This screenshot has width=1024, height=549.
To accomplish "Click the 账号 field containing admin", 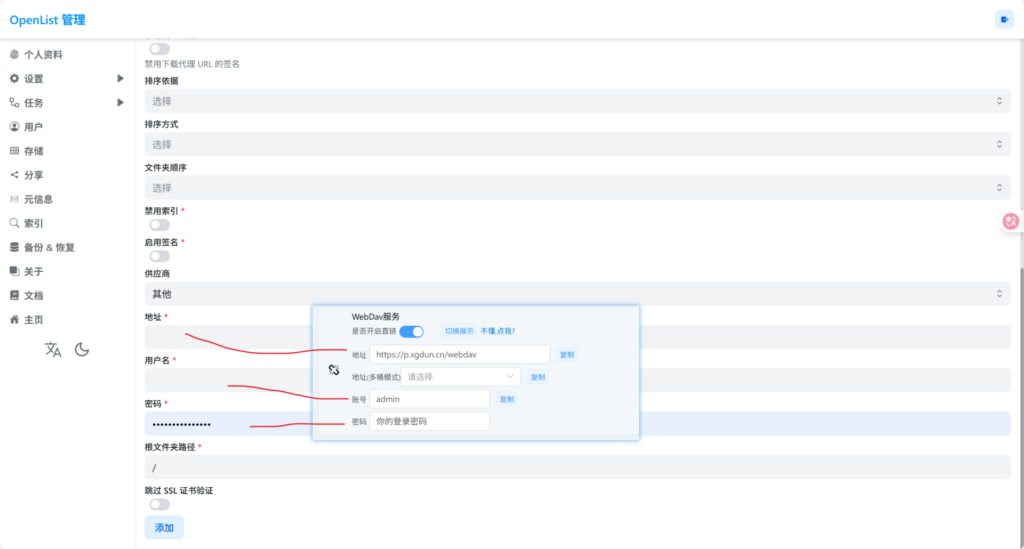I will pyautogui.click(x=430, y=399).
